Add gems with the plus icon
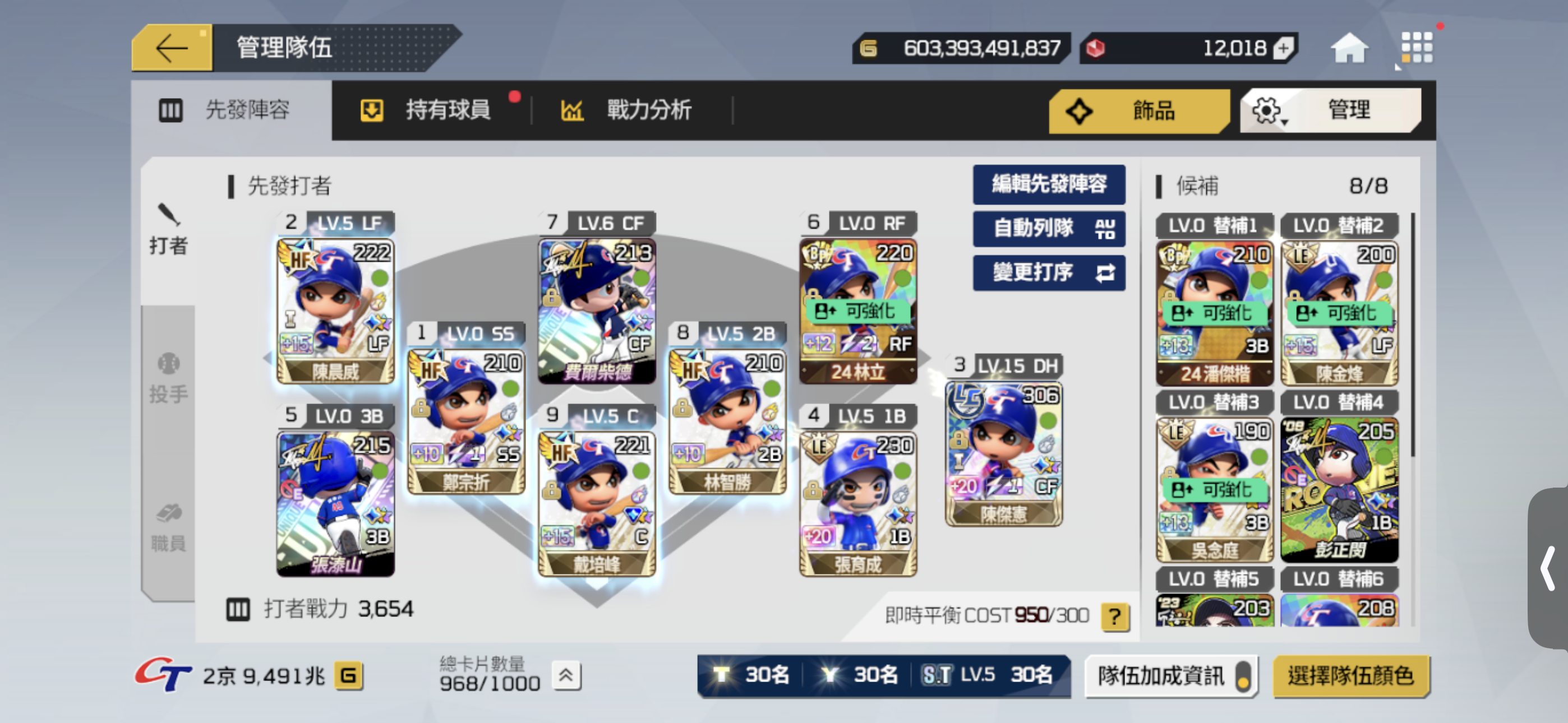Viewport: 1568px width, 723px height. tap(1284, 48)
